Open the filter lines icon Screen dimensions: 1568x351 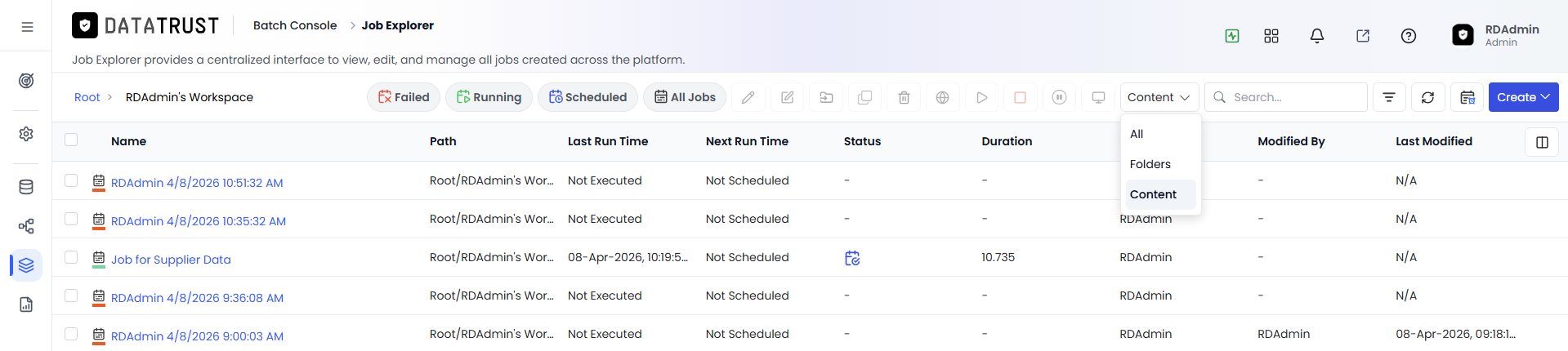tap(1389, 97)
